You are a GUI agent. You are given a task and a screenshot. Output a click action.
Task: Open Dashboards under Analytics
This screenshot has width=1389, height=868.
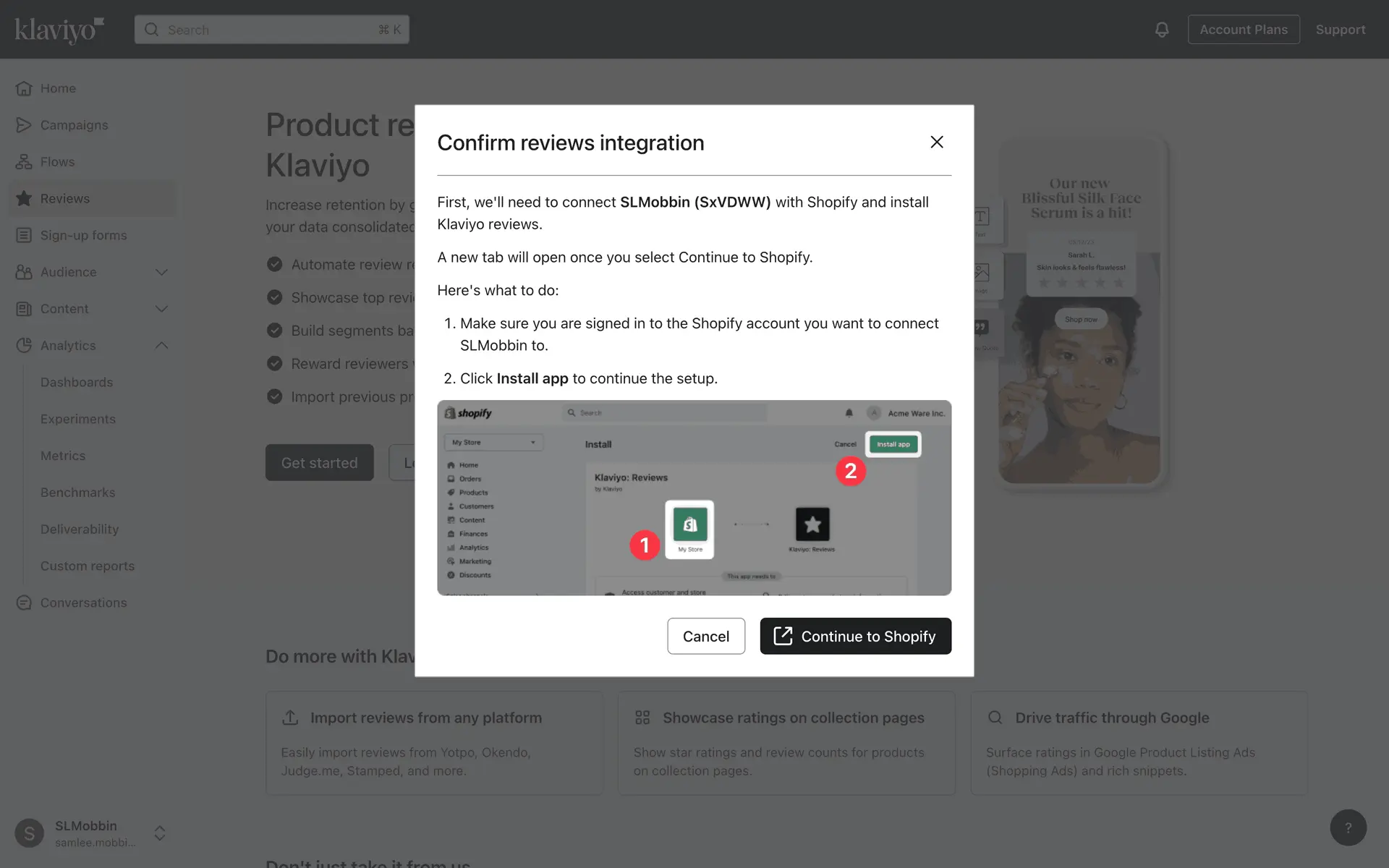pos(77,382)
